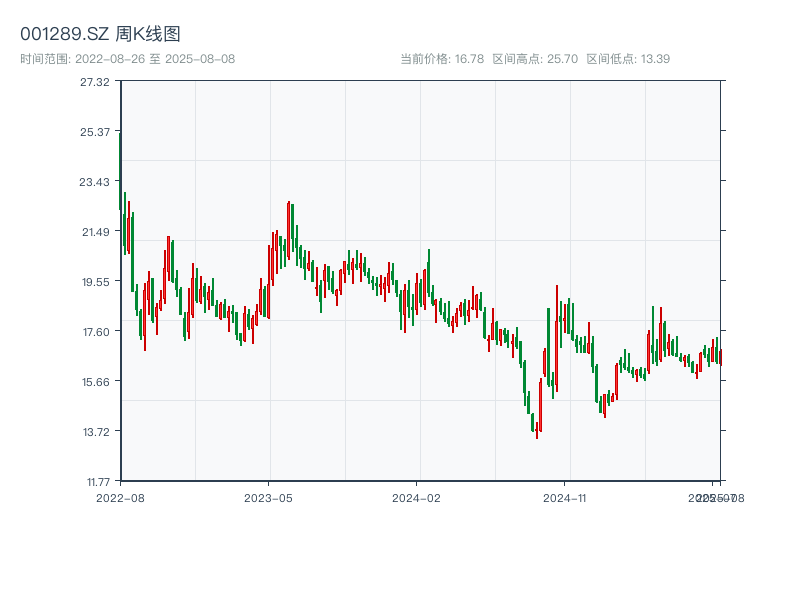
Task: Click the 当前价格 16.78 label
Action: coord(442,59)
